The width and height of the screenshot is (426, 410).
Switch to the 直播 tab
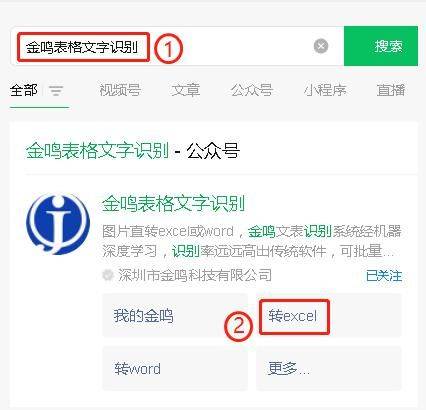[x=391, y=90]
